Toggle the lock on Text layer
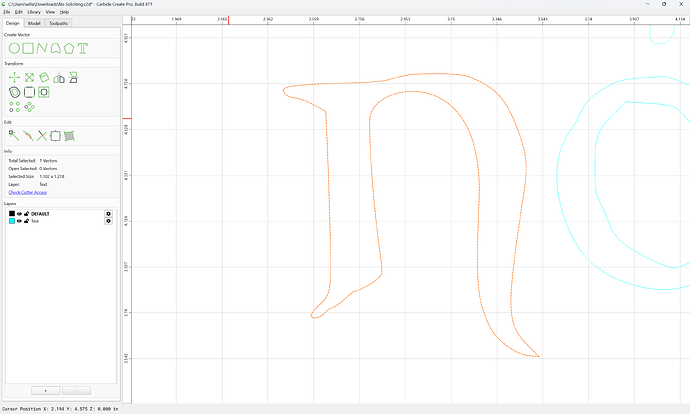 tap(26, 221)
